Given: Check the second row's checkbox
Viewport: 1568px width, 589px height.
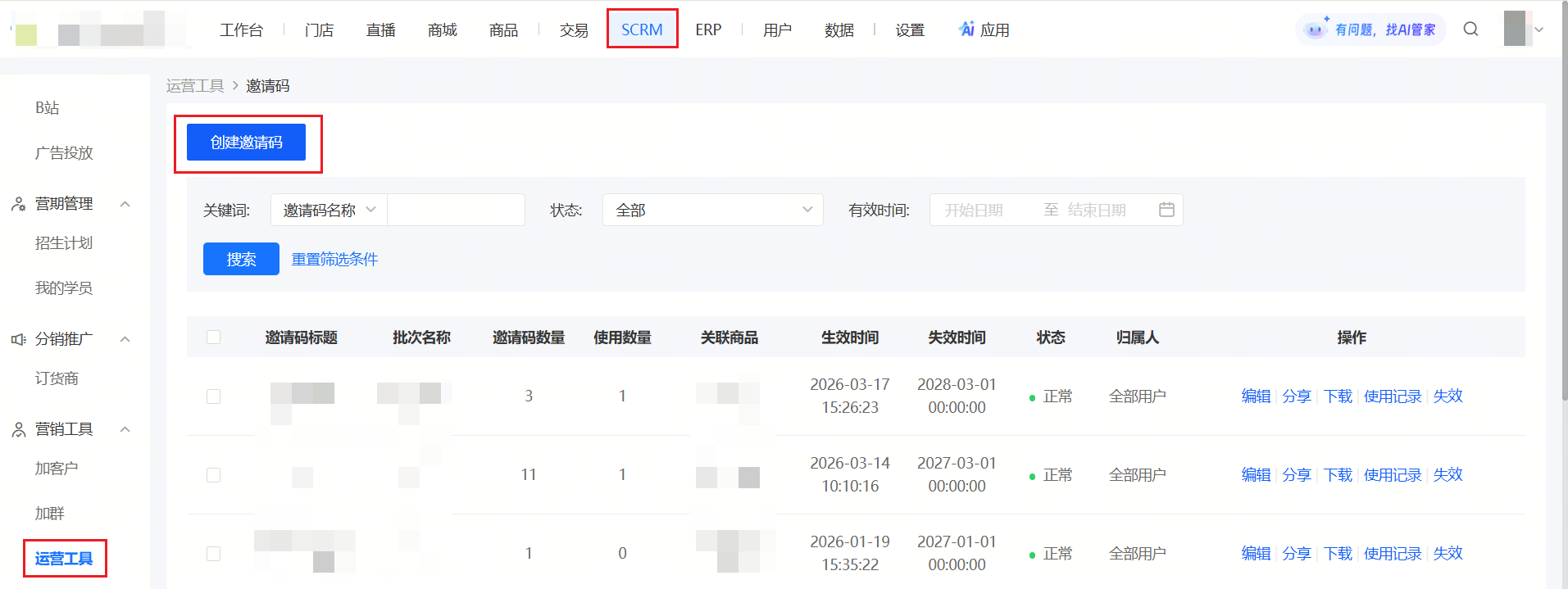Looking at the screenshot, I should (214, 475).
